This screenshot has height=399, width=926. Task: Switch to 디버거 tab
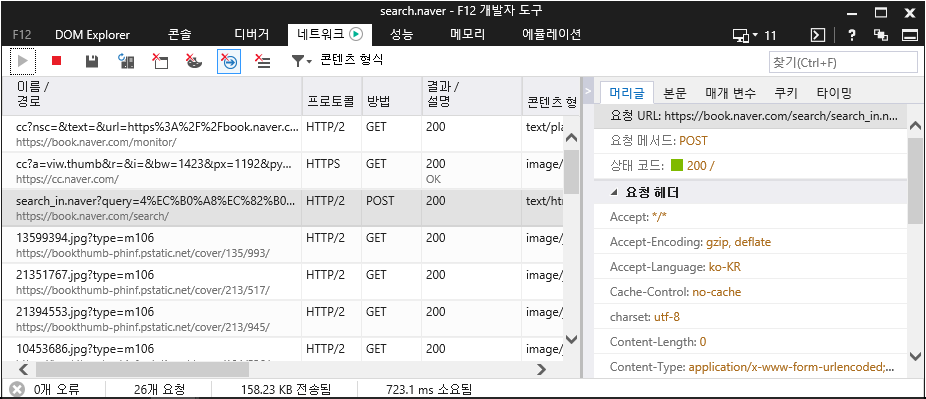pyautogui.click(x=252, y=35)
